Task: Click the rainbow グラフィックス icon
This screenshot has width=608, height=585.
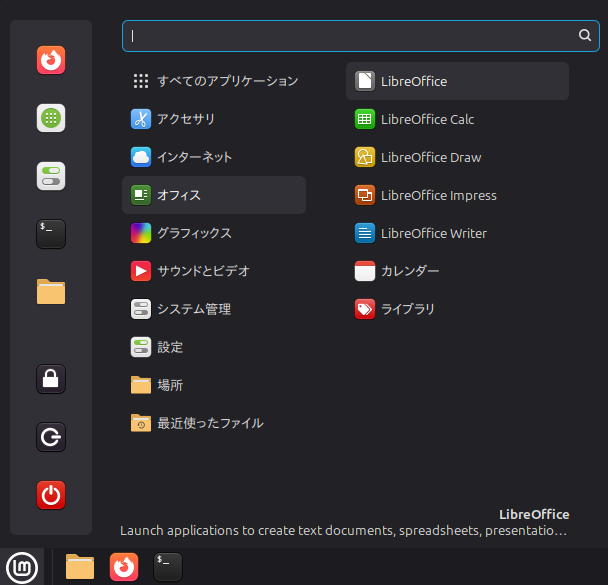Action: tap(141, 233)
